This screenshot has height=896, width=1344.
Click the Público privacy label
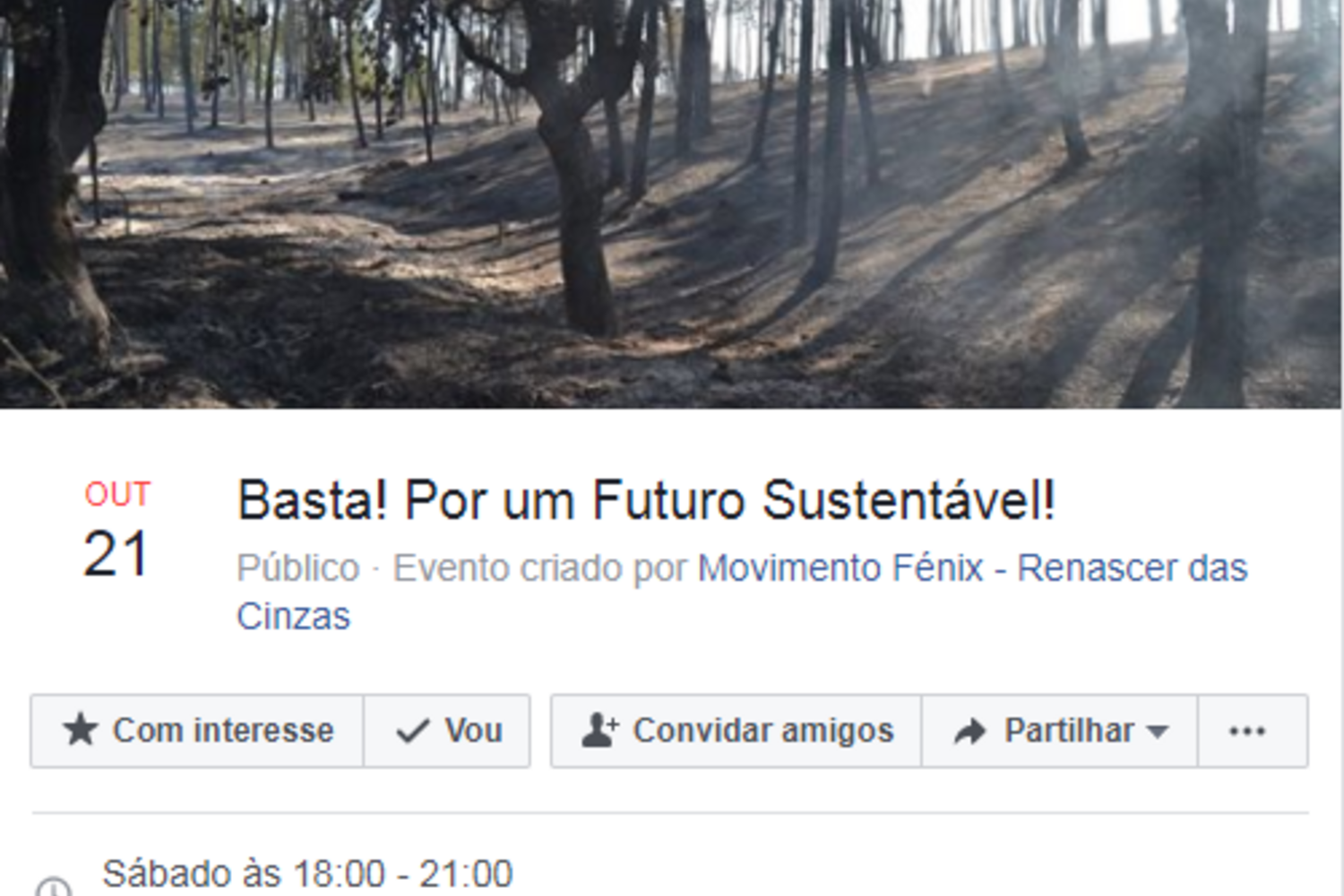[x=297, y=568]
